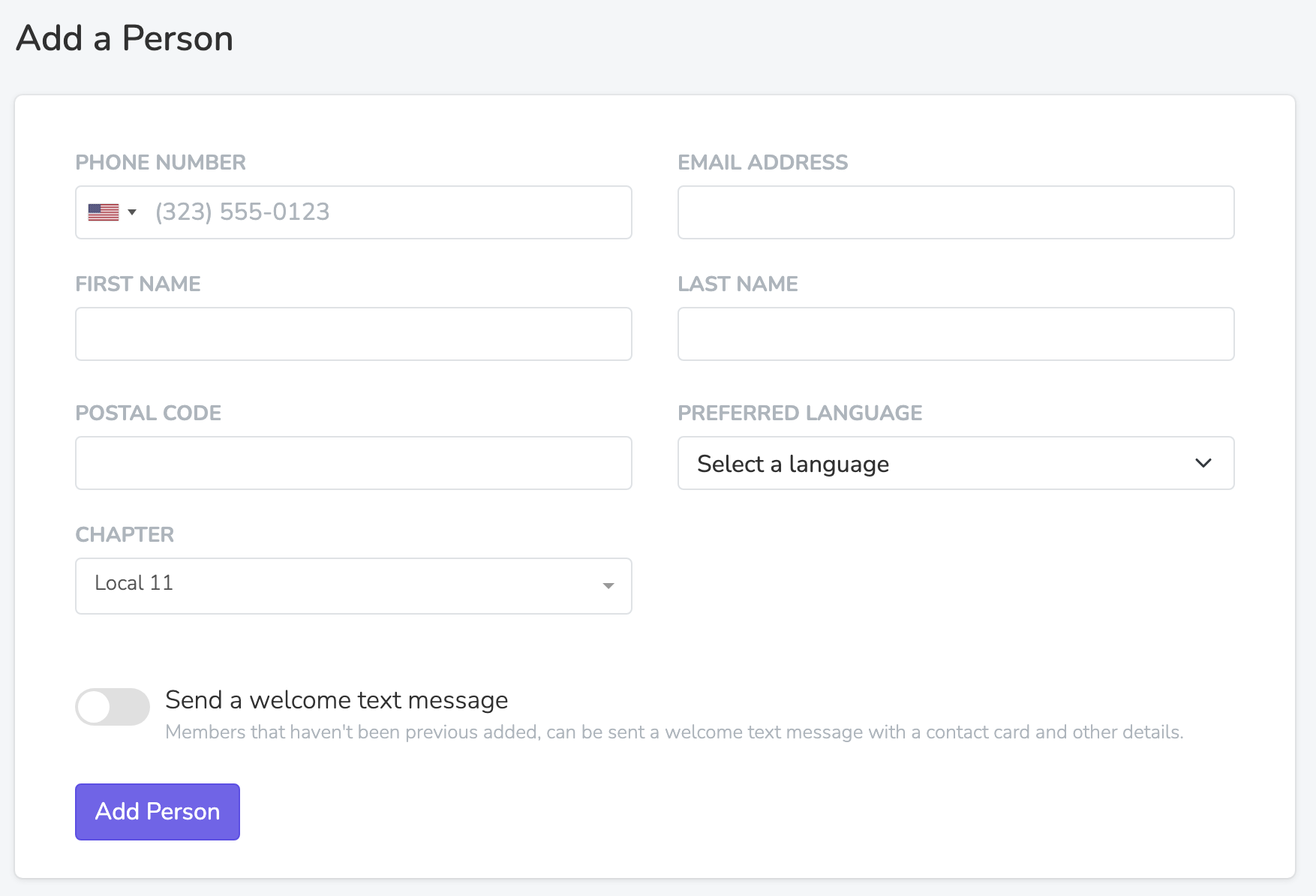Click the 'Add a Person' page heading

pos(125,38)
